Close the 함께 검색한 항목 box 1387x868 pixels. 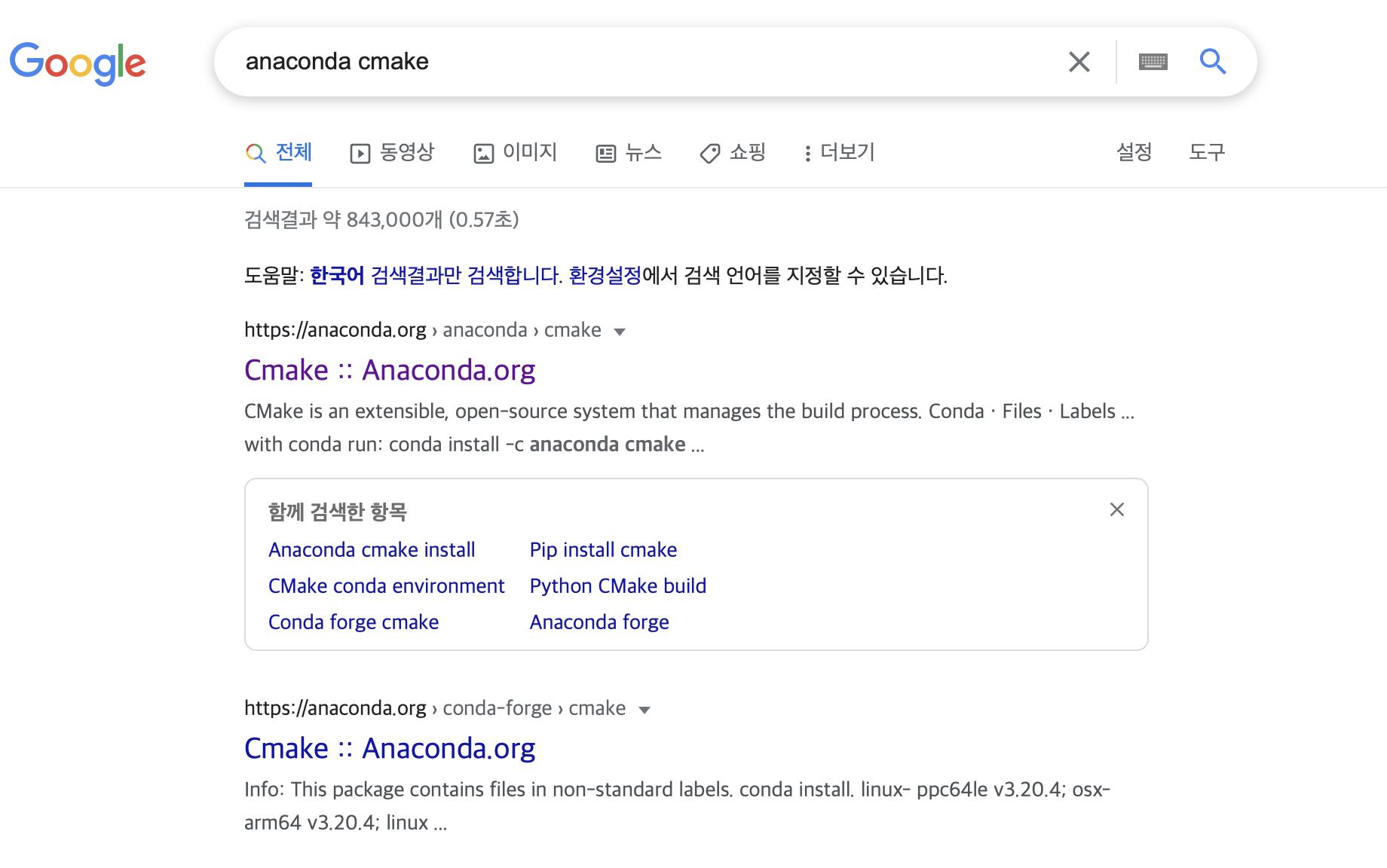[x=1117, y=510]
